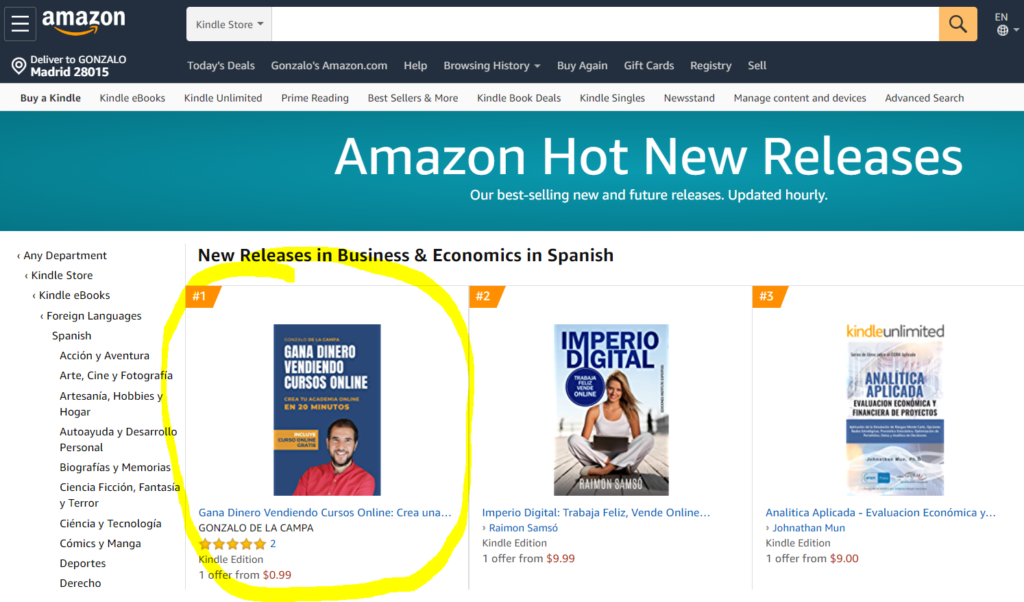Open Today's Deals link
The image size is (1024, 602).
tap(221, 66)
